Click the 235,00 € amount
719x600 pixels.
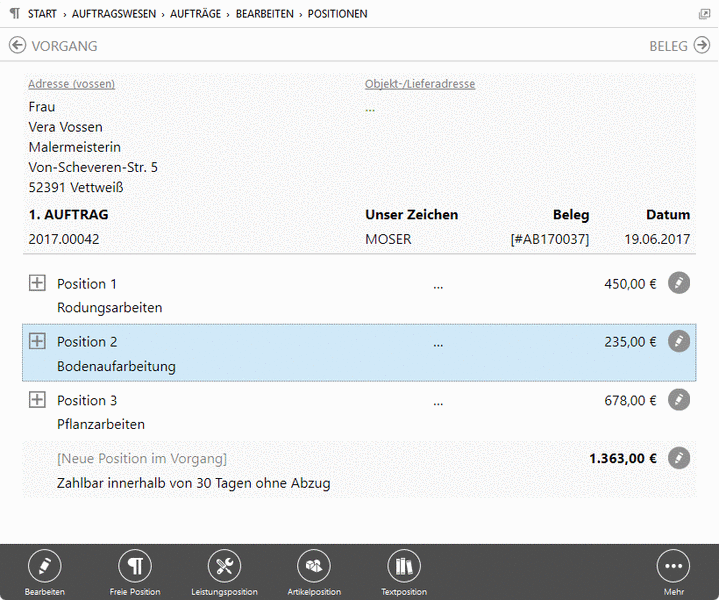(x=630, y=342)
